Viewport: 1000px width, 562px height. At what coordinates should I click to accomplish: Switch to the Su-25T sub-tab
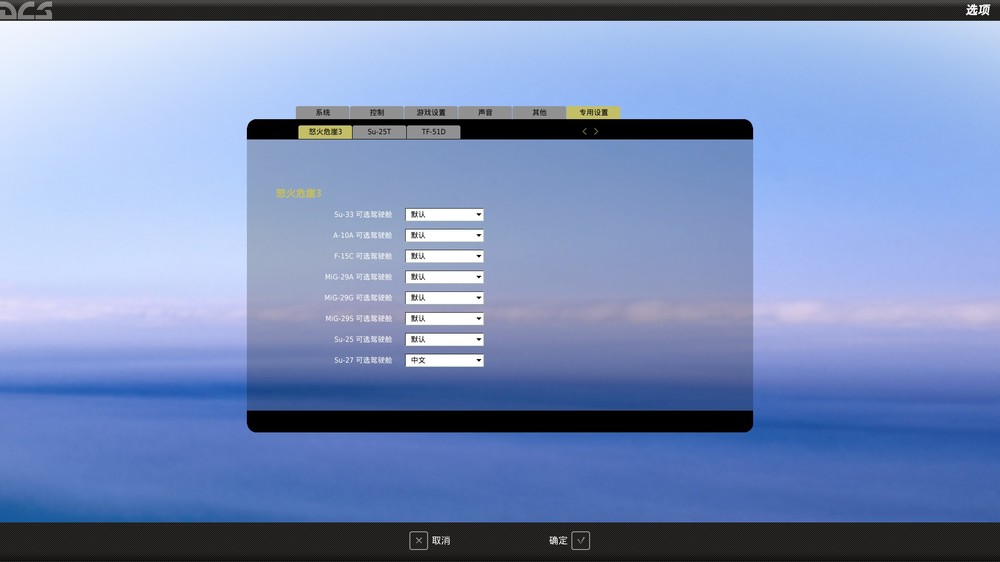379,132
